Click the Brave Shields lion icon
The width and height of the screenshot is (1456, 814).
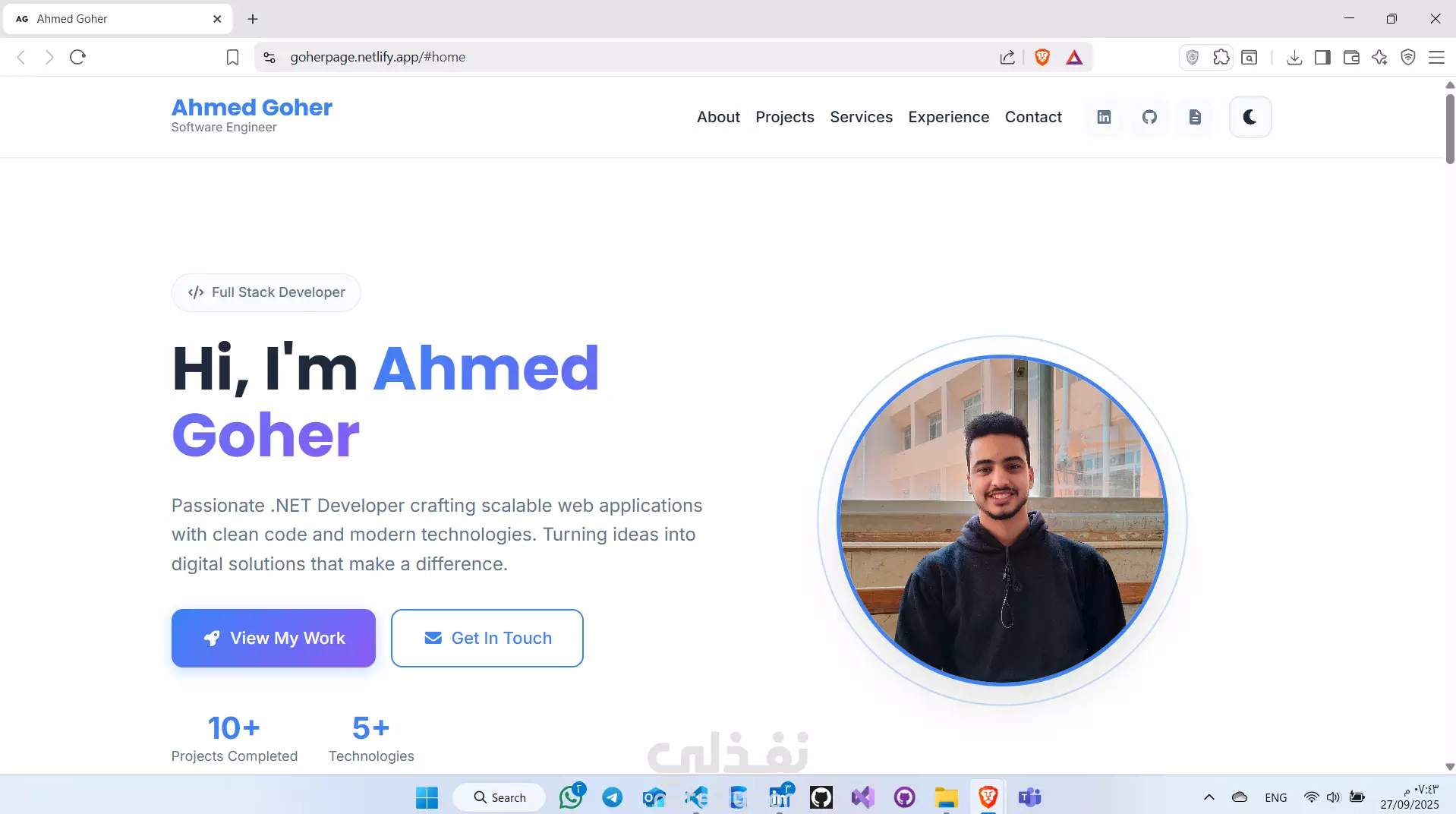[x=1042, y=57]
